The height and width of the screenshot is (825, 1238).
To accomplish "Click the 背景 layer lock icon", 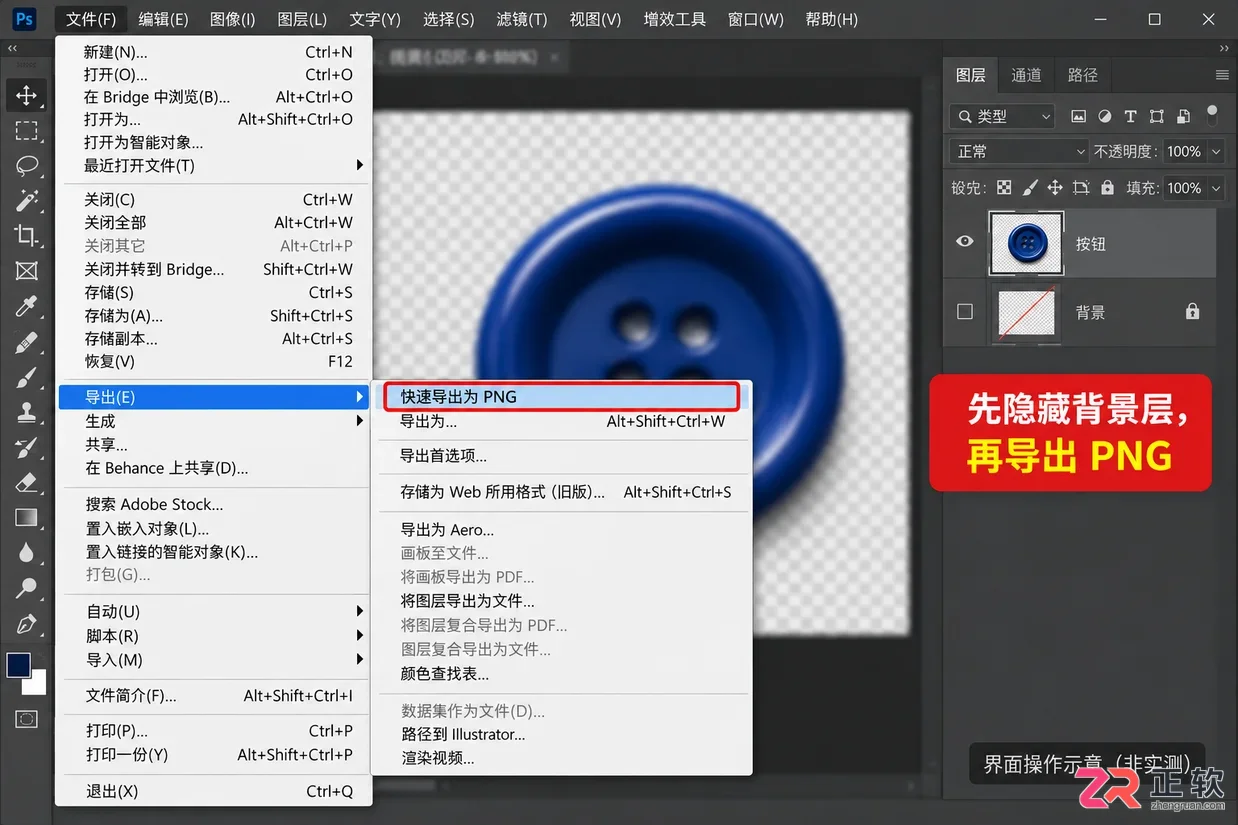I will 1192,312.
